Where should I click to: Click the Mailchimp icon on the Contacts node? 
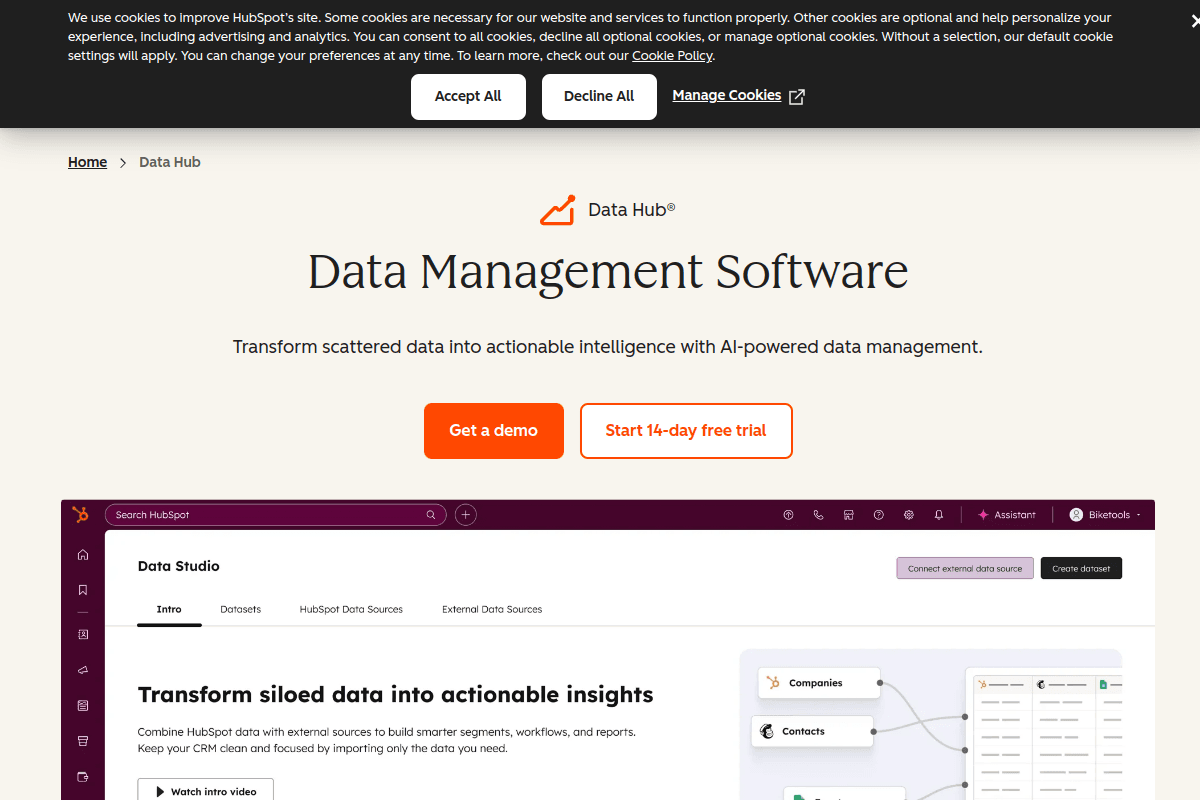click(x=767, y=731)
